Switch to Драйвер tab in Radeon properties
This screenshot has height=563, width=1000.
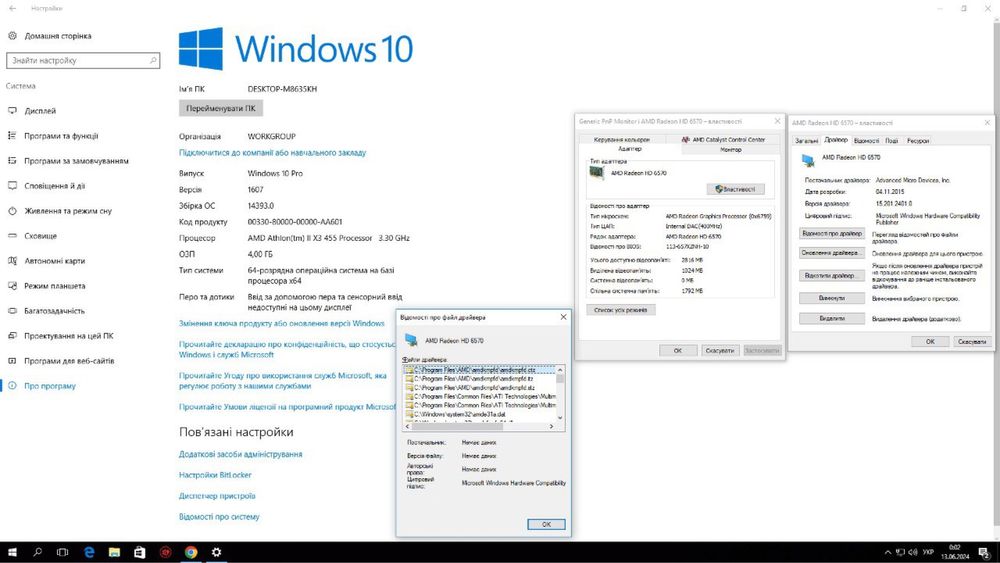[836, 140]
